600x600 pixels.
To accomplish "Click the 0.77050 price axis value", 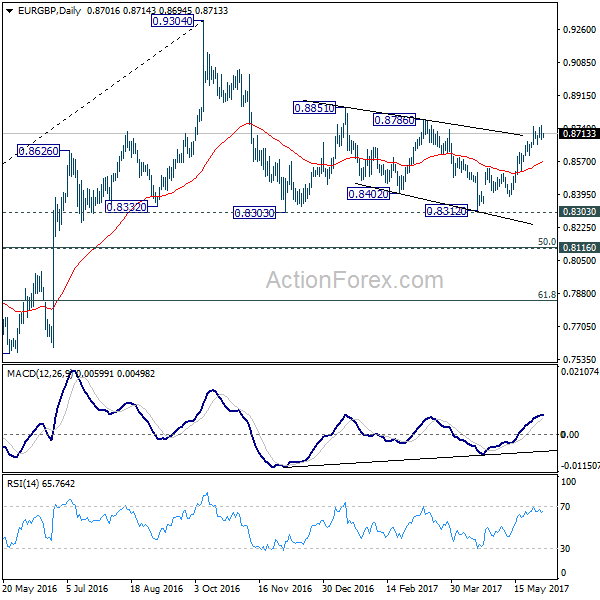I will point(579,326).
